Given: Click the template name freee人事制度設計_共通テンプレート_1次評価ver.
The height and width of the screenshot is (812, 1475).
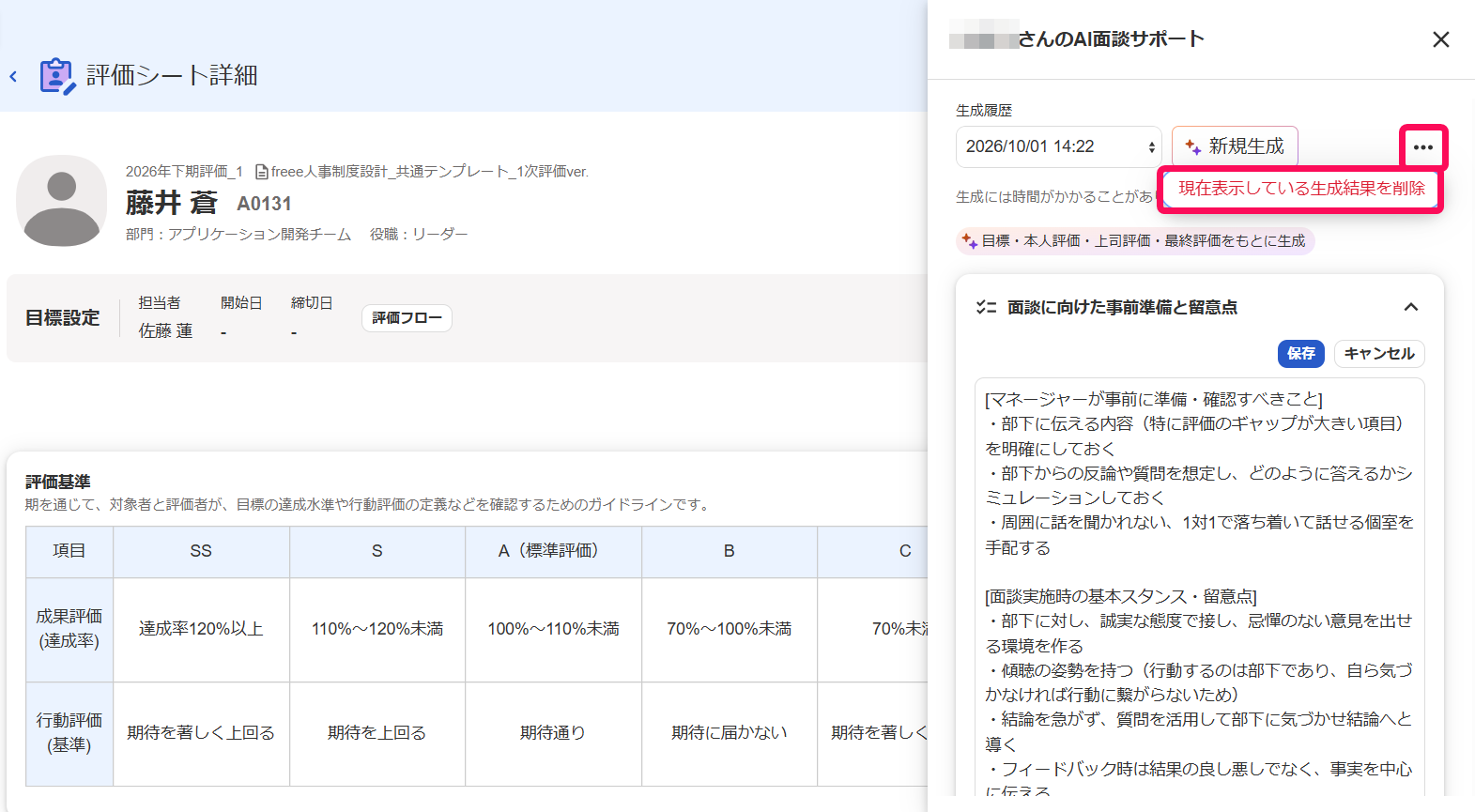Looking at the screenshot, I should coord(430,172).
